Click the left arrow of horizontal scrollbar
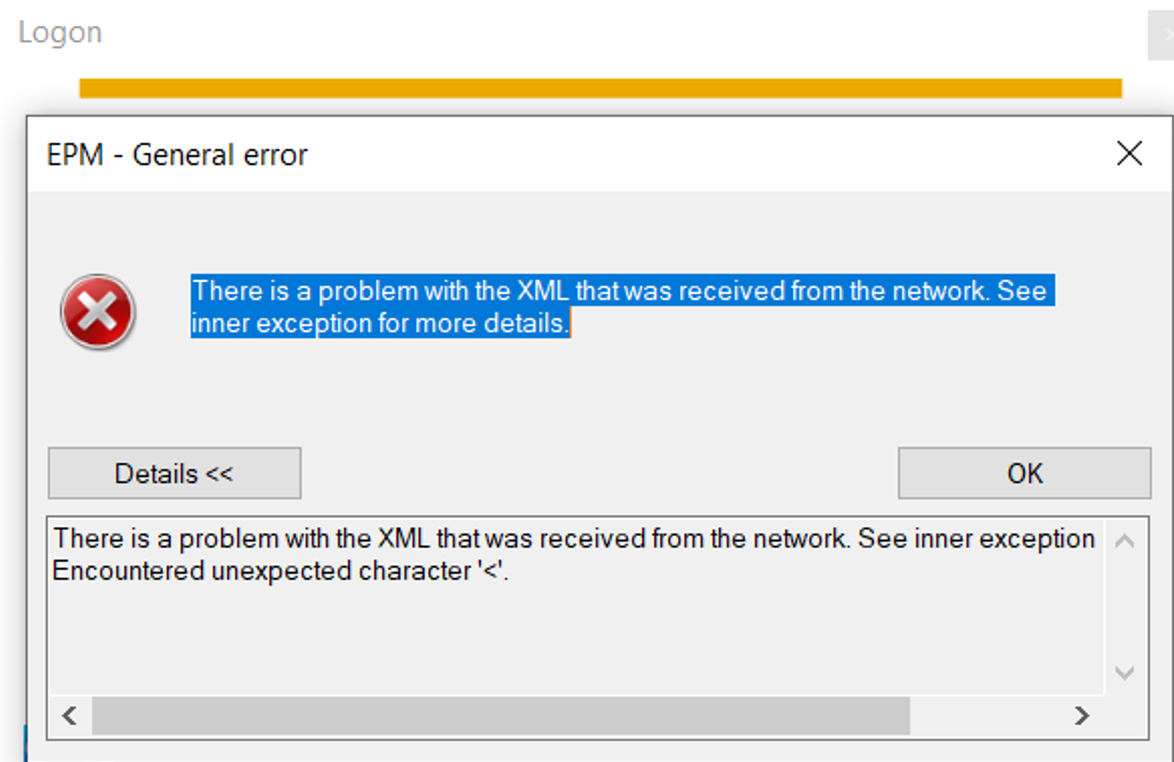 pyautogui.click(x=70, y=716)
